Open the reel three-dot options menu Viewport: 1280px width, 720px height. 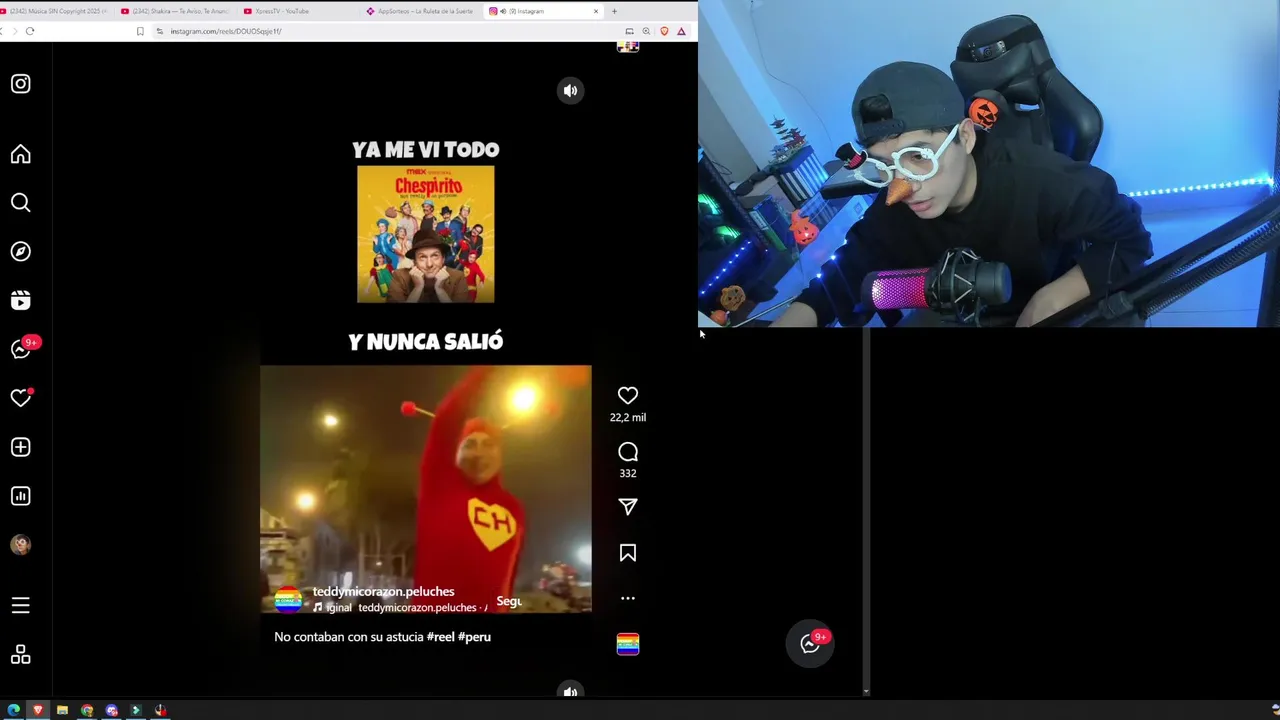click(628, 598)
